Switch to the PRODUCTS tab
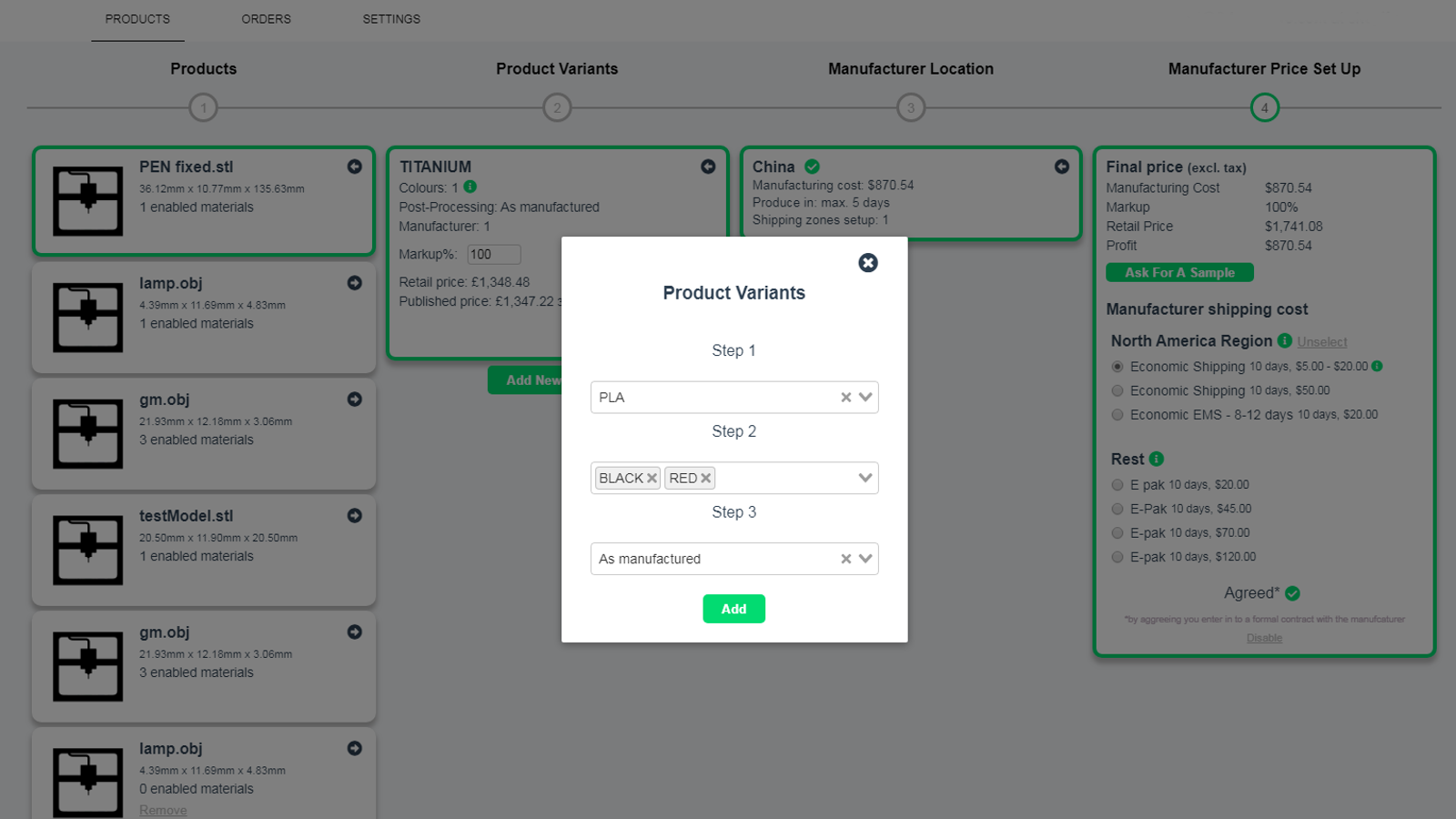Image resolution: width=1456 pixels, height=819 pixels. tap(137, 19)
